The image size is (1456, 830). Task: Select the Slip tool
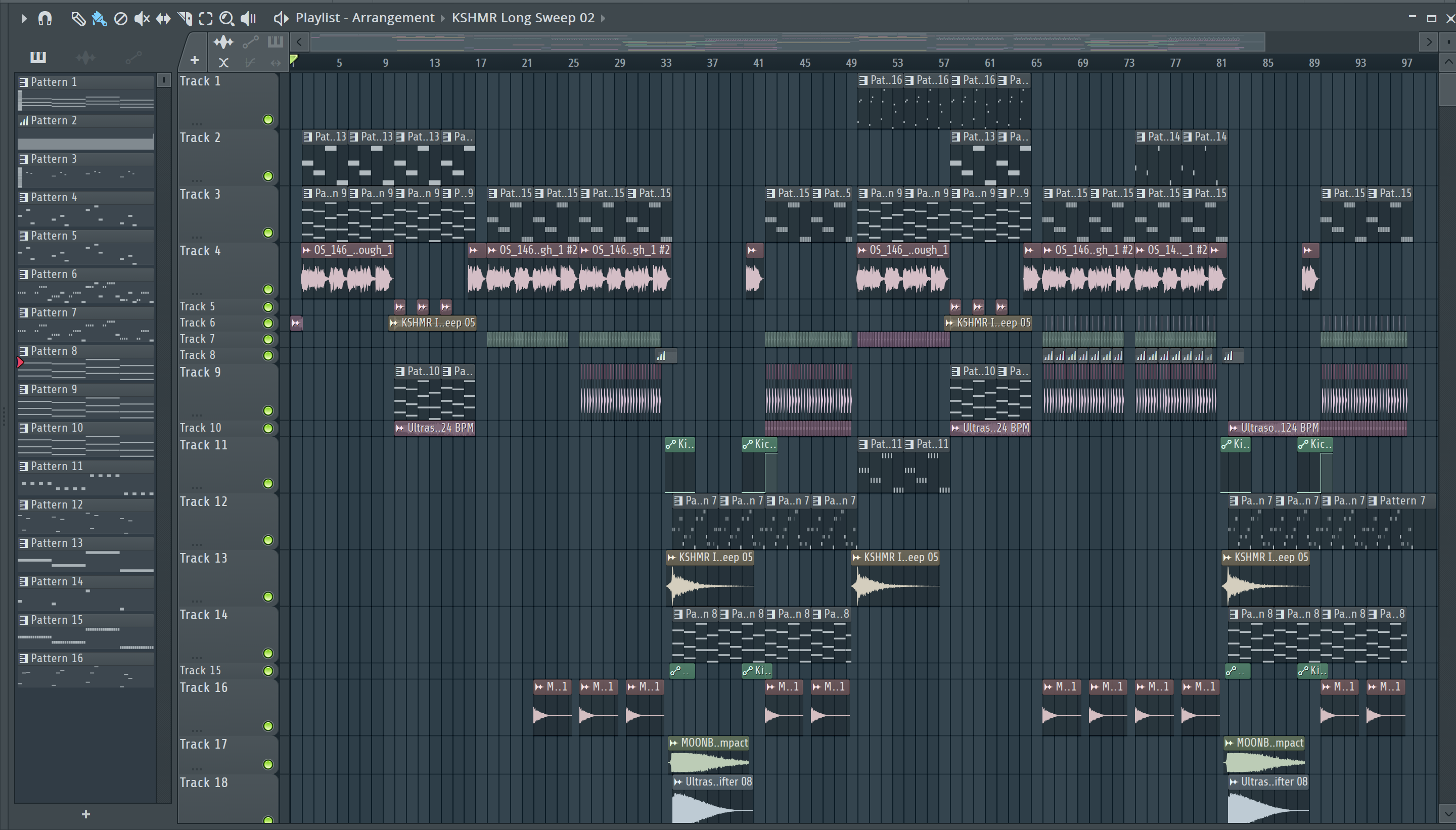tap(163, 19)
